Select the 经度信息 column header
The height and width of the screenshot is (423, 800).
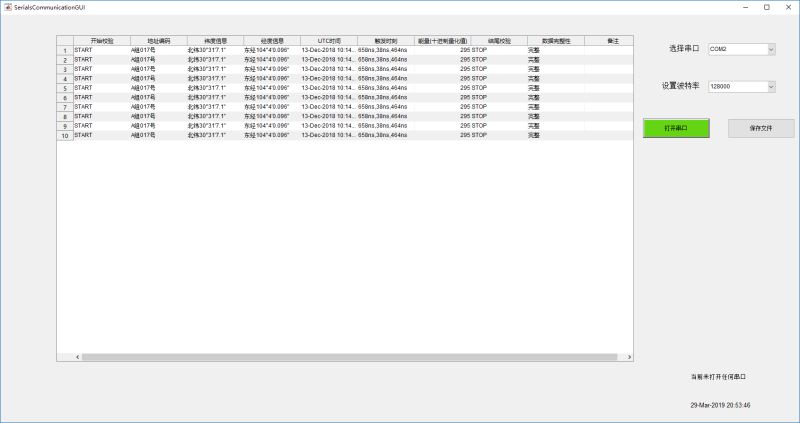(272, 41)
